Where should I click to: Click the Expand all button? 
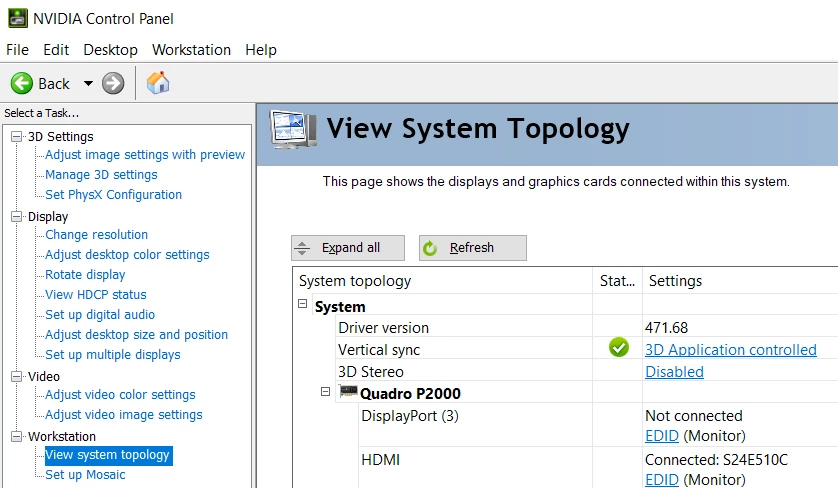[348, 248]
